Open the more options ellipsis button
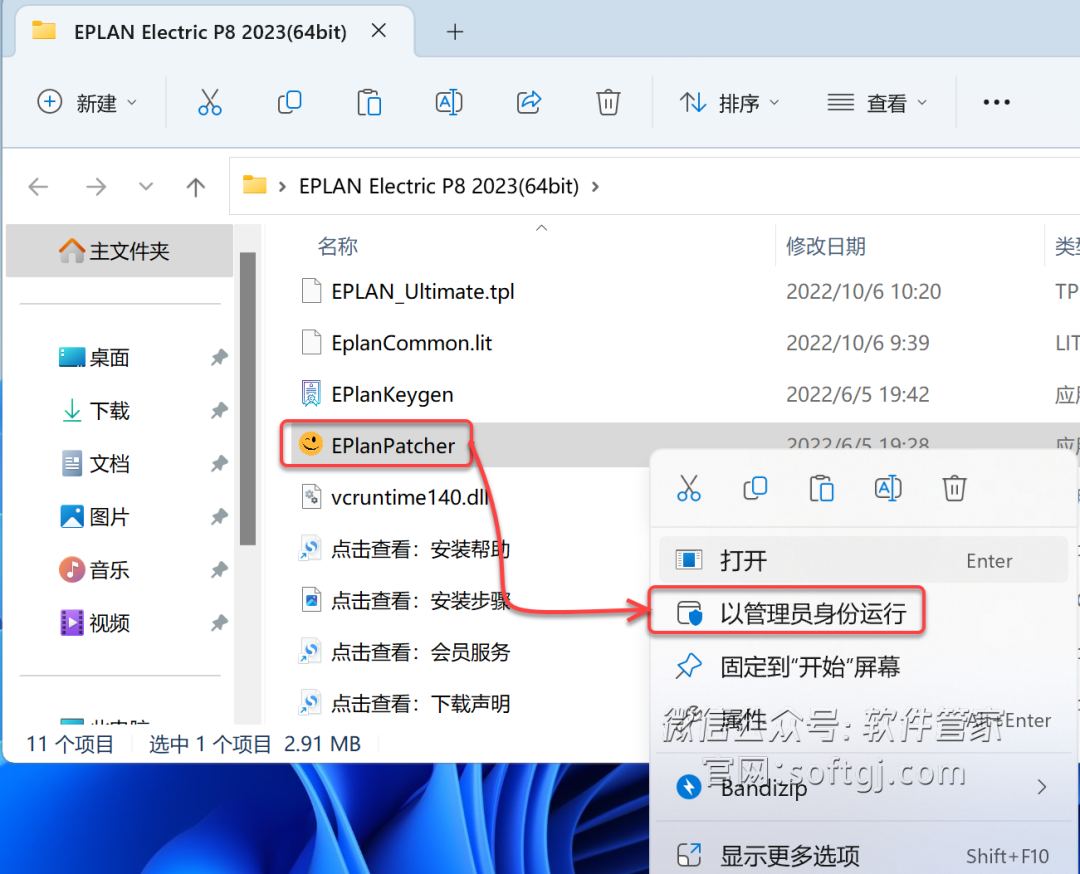 (x=996, y=102)
